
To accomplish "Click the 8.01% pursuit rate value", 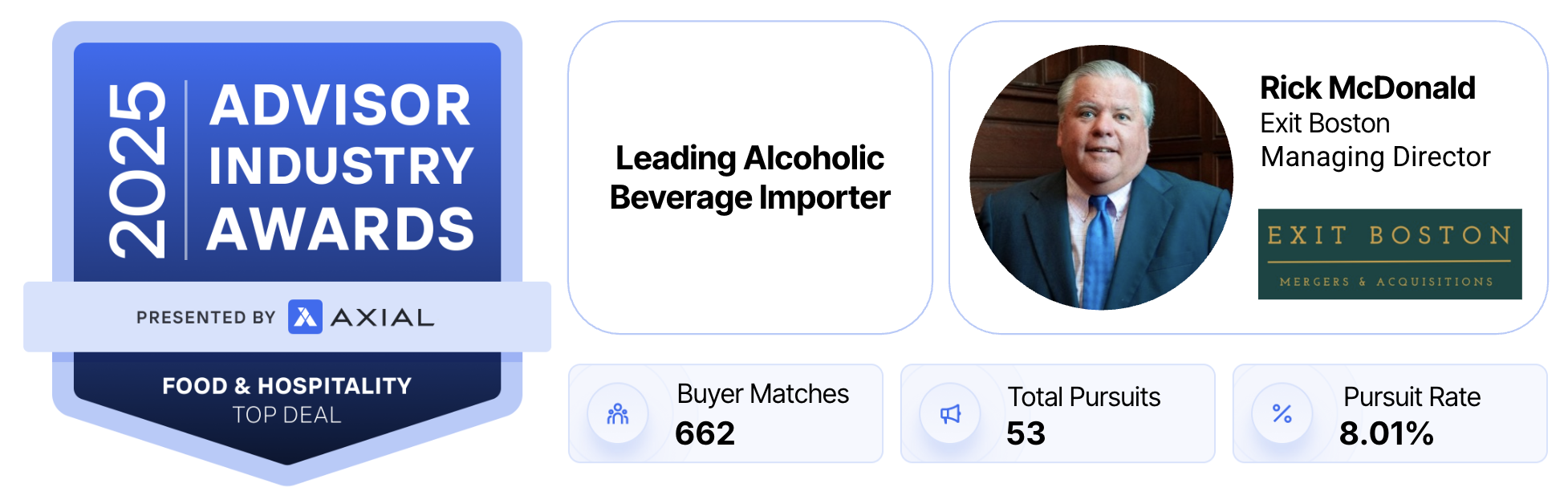I will 1386,434.
